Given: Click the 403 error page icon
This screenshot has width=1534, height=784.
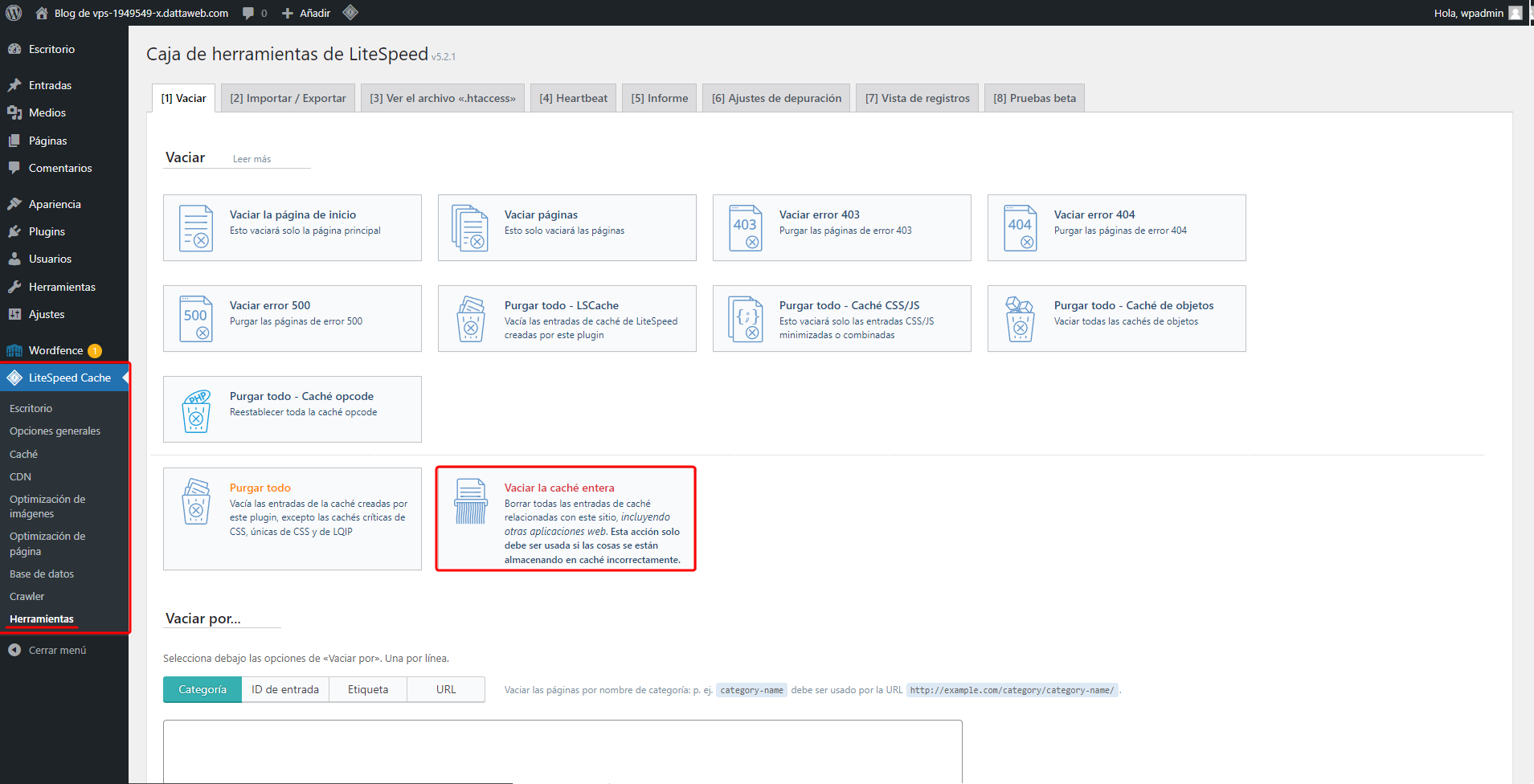Looking at the screenshot, I should coord(746,228).
